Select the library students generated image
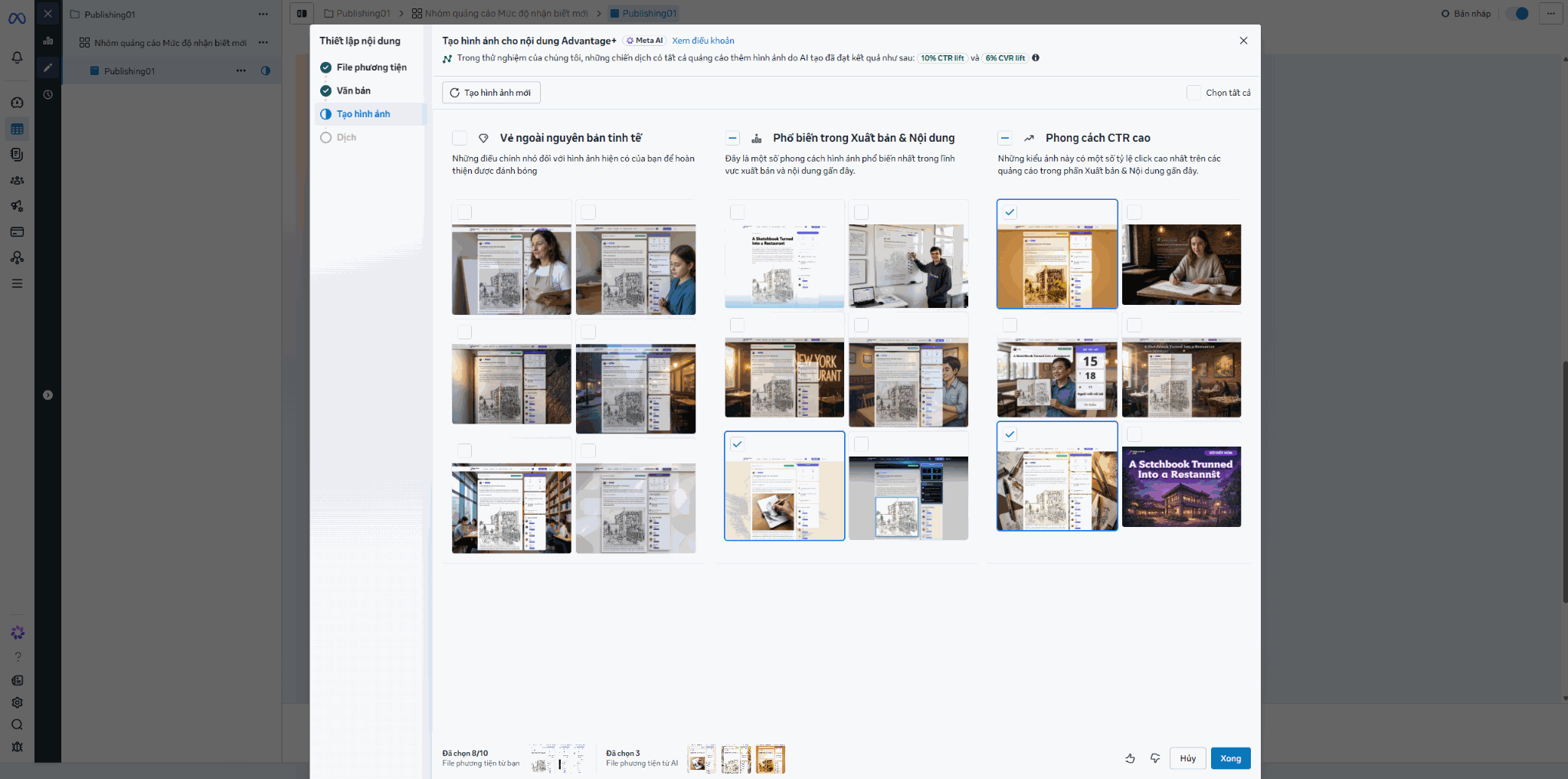The image size is (1568, 779). (x=512, y=508)
